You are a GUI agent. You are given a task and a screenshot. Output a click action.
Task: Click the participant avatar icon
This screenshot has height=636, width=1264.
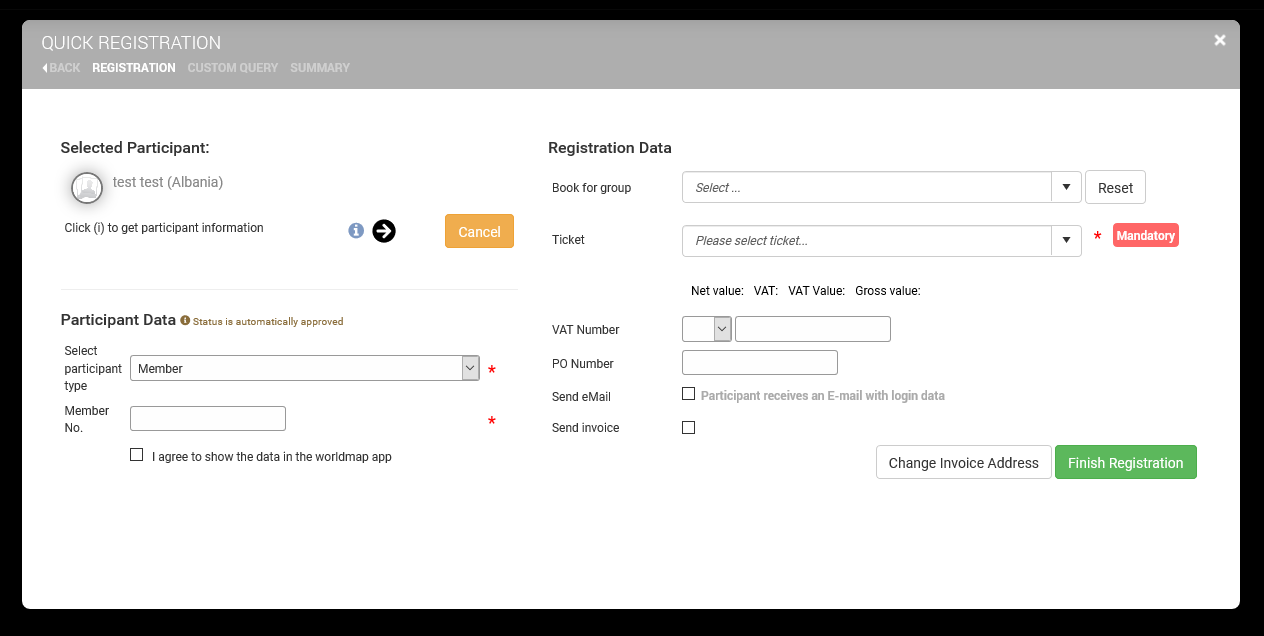[87, 187]
